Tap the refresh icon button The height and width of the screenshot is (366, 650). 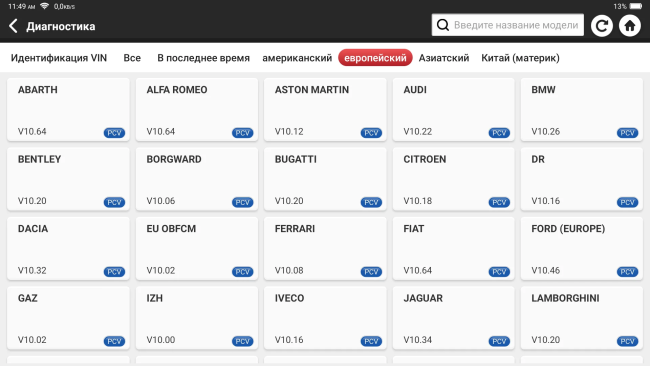pyautogui.click(x=601, y=26)
